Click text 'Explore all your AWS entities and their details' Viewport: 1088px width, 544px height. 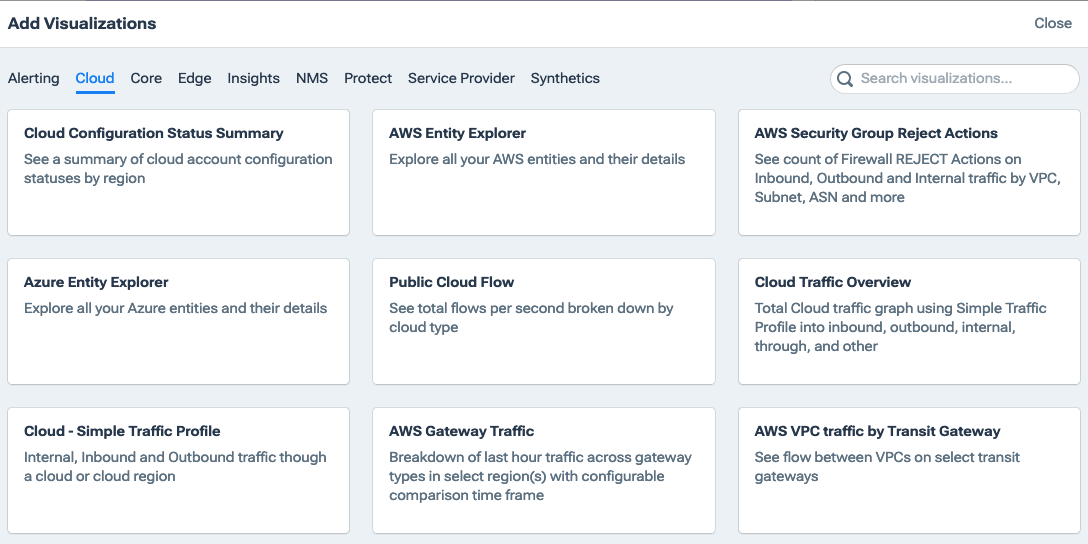click(x=537, y=159)
